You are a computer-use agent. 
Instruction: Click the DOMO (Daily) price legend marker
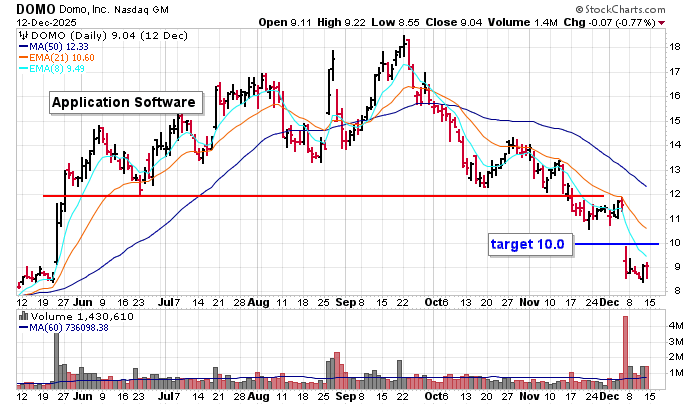(21, 32)
